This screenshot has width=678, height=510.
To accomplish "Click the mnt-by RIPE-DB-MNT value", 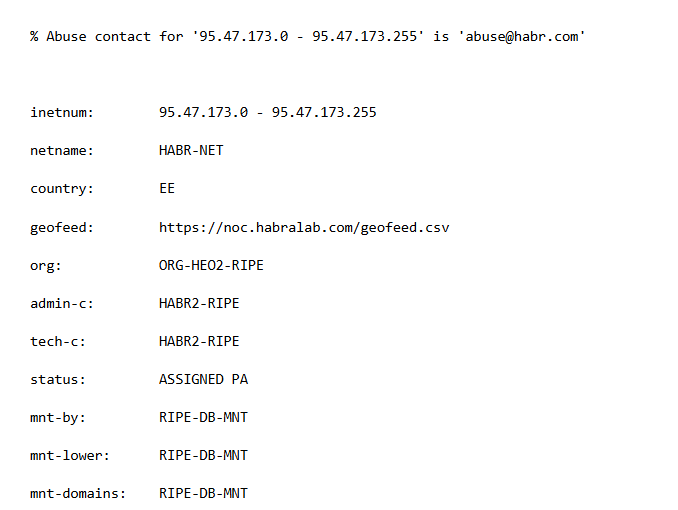I will point(203,417).
